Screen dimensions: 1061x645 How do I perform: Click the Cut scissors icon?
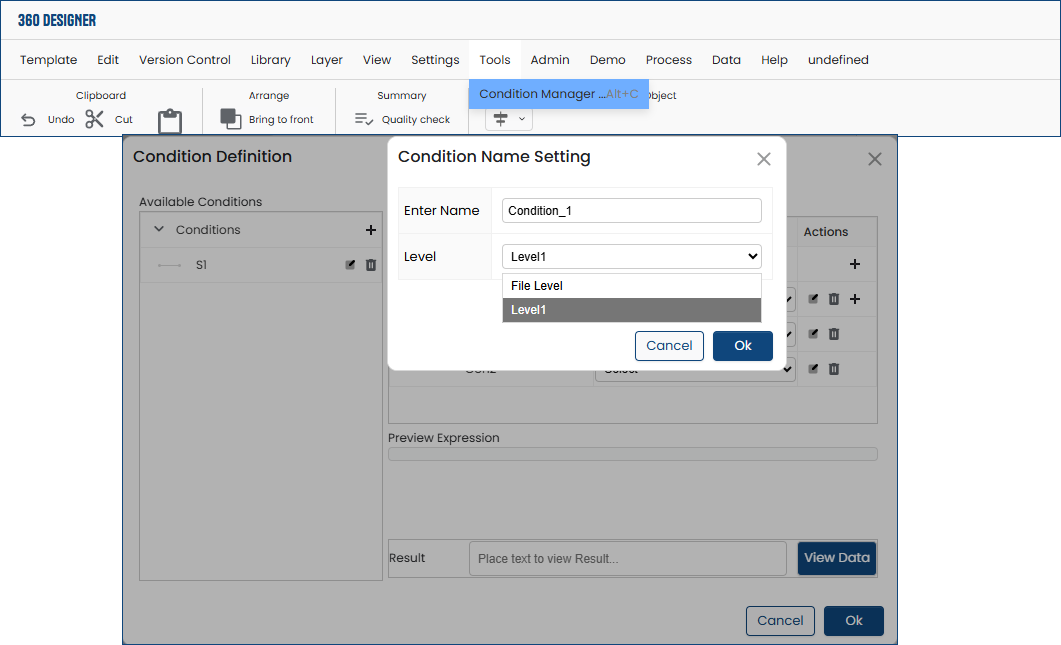coord(95,120)
